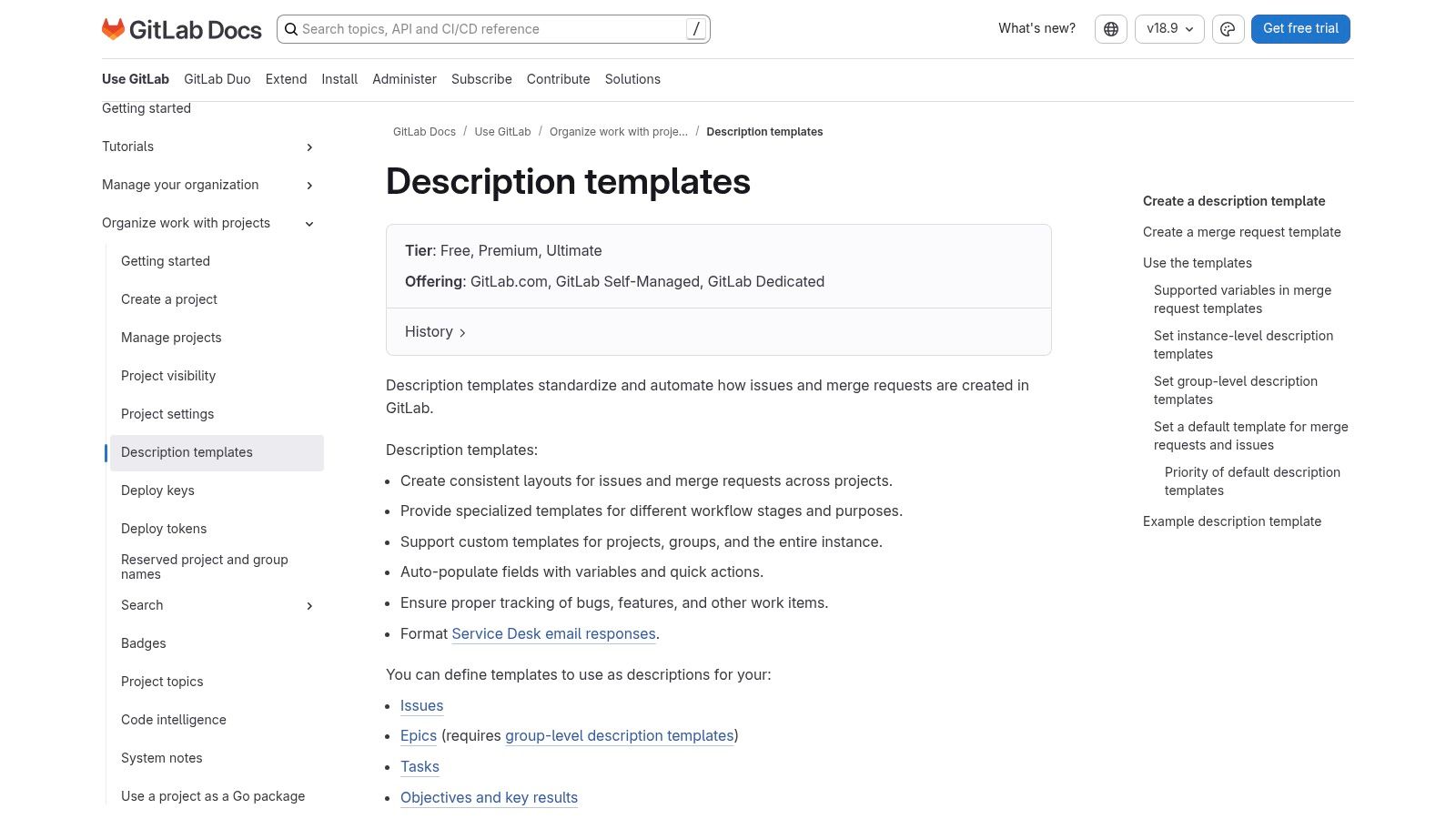Viewport: 1456px width, 819px height.
Task: Open the v18.9 version dropdown
Action: click(x=1168, y=28)
